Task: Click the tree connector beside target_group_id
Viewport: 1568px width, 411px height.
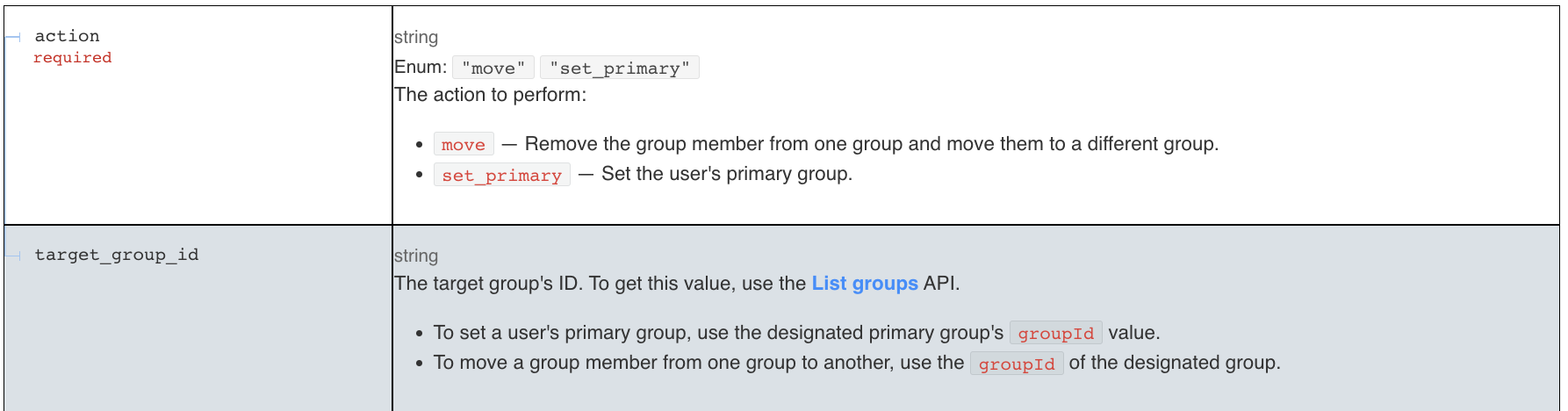Action: point(14,256)
